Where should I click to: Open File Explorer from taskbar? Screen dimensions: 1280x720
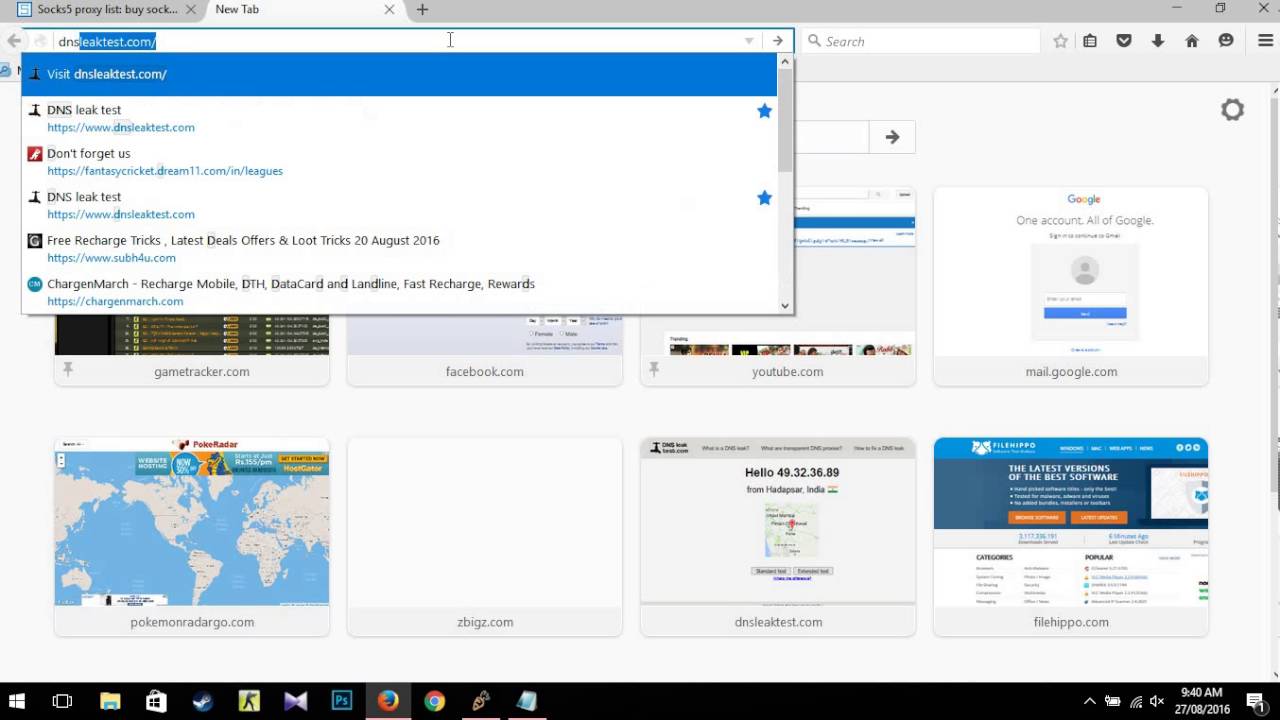pyautogui.click(x=109, y=701)
